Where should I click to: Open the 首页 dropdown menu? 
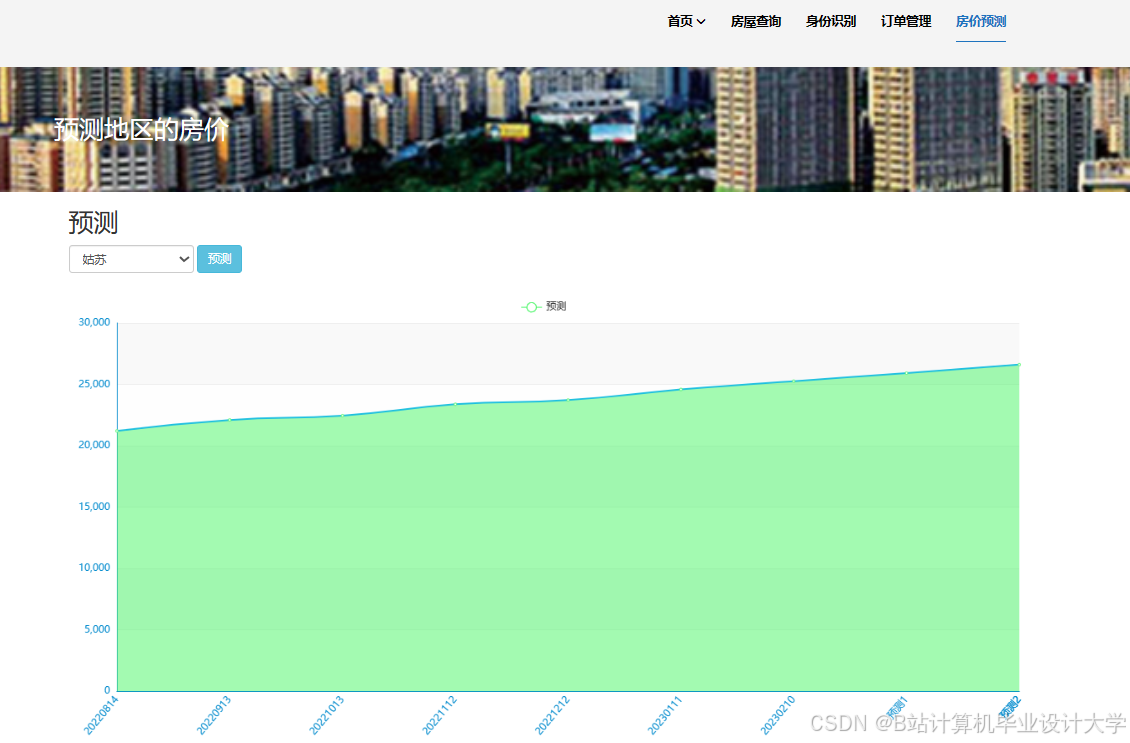686,22
